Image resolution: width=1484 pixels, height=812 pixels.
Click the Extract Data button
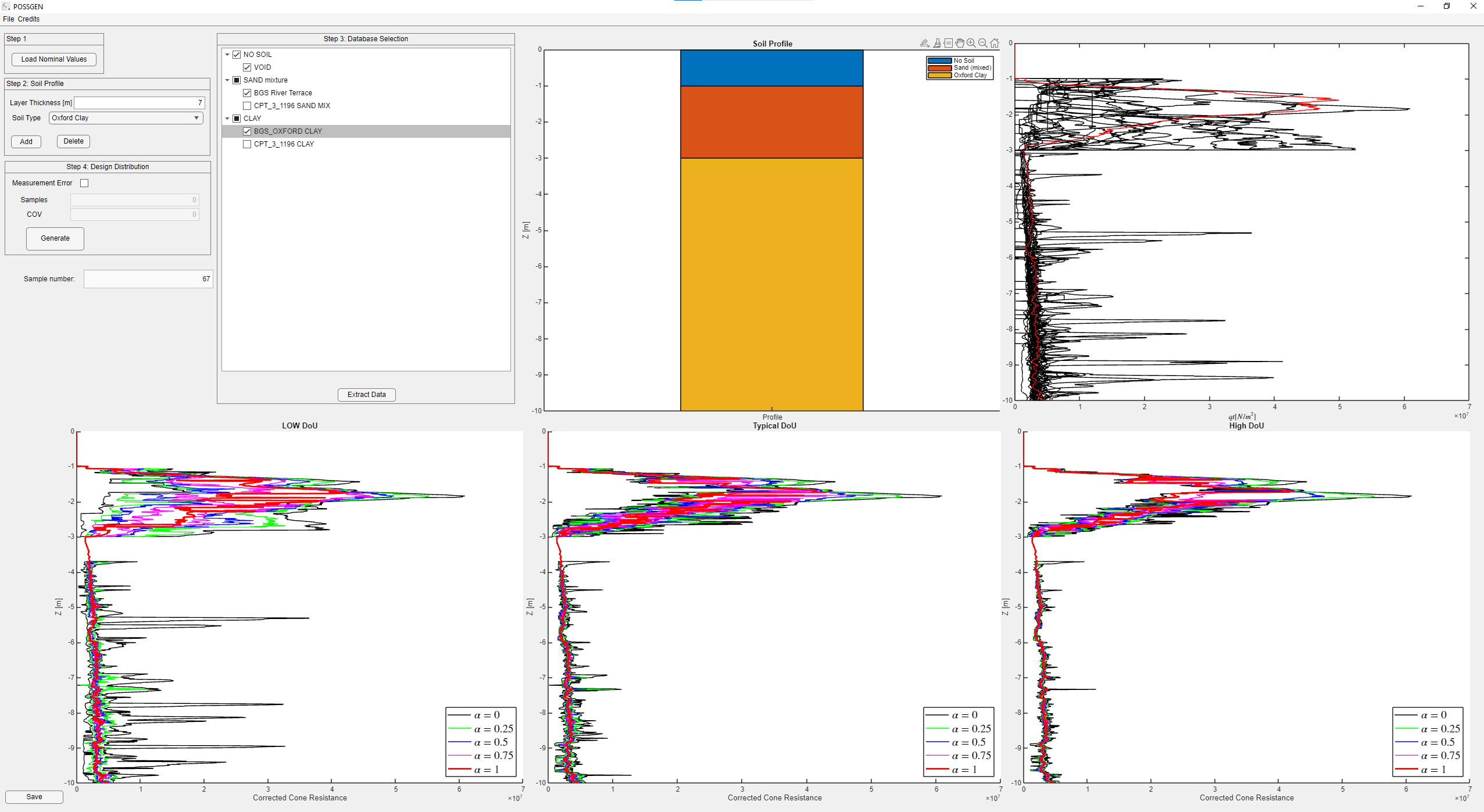click(x=366, y=394)
